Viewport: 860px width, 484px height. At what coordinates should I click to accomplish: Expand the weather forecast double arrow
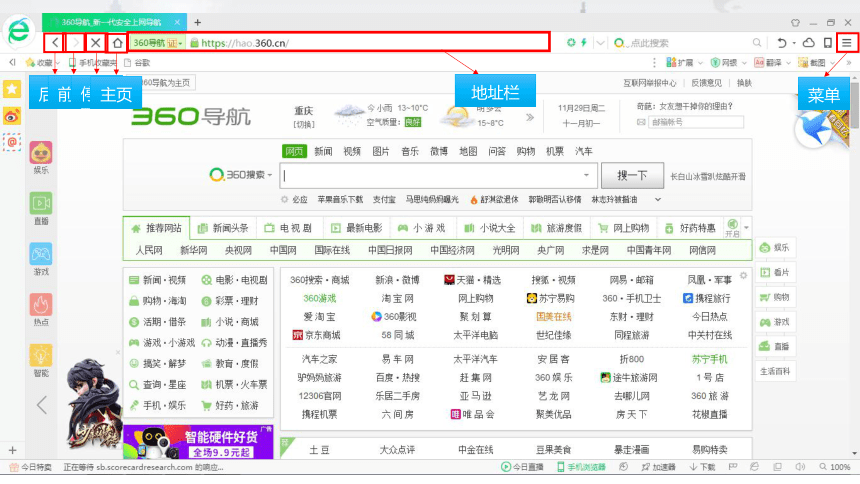click(x=529, y=117)
